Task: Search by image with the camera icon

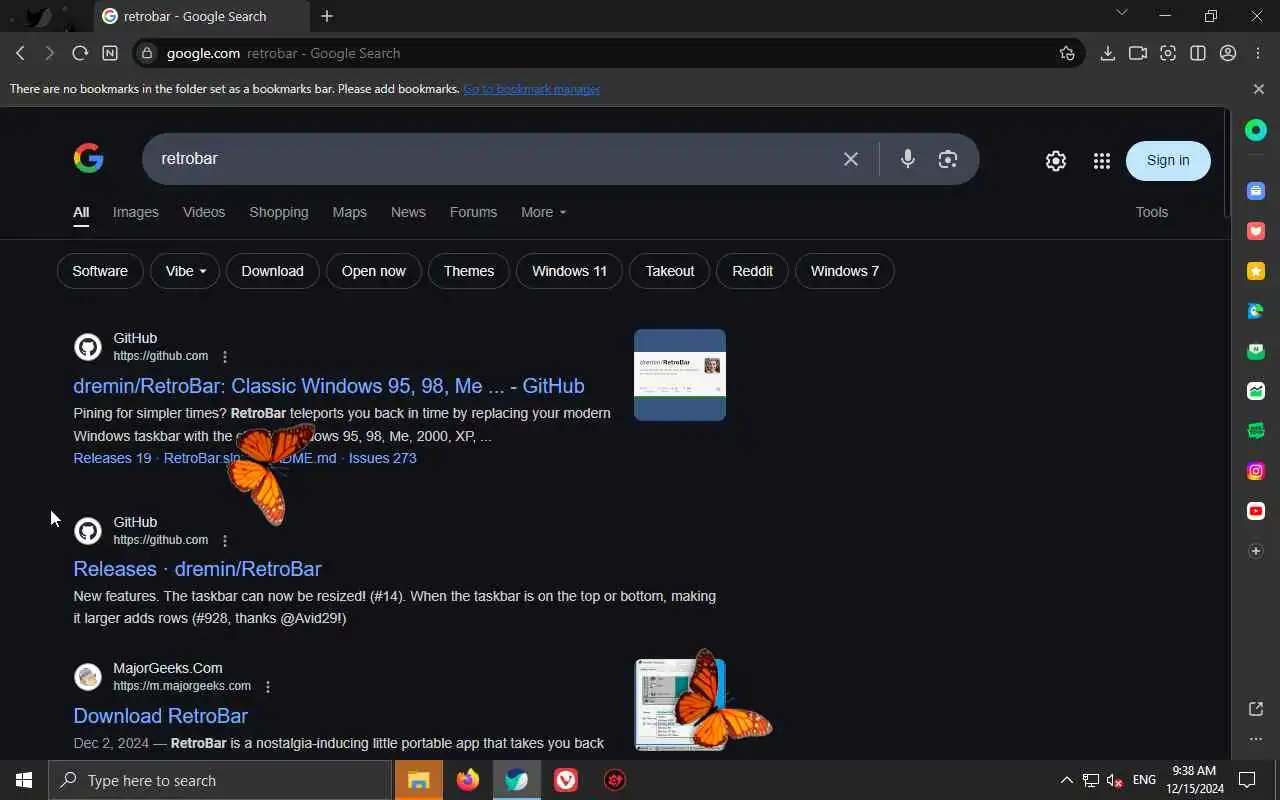Action: (948, 159)
